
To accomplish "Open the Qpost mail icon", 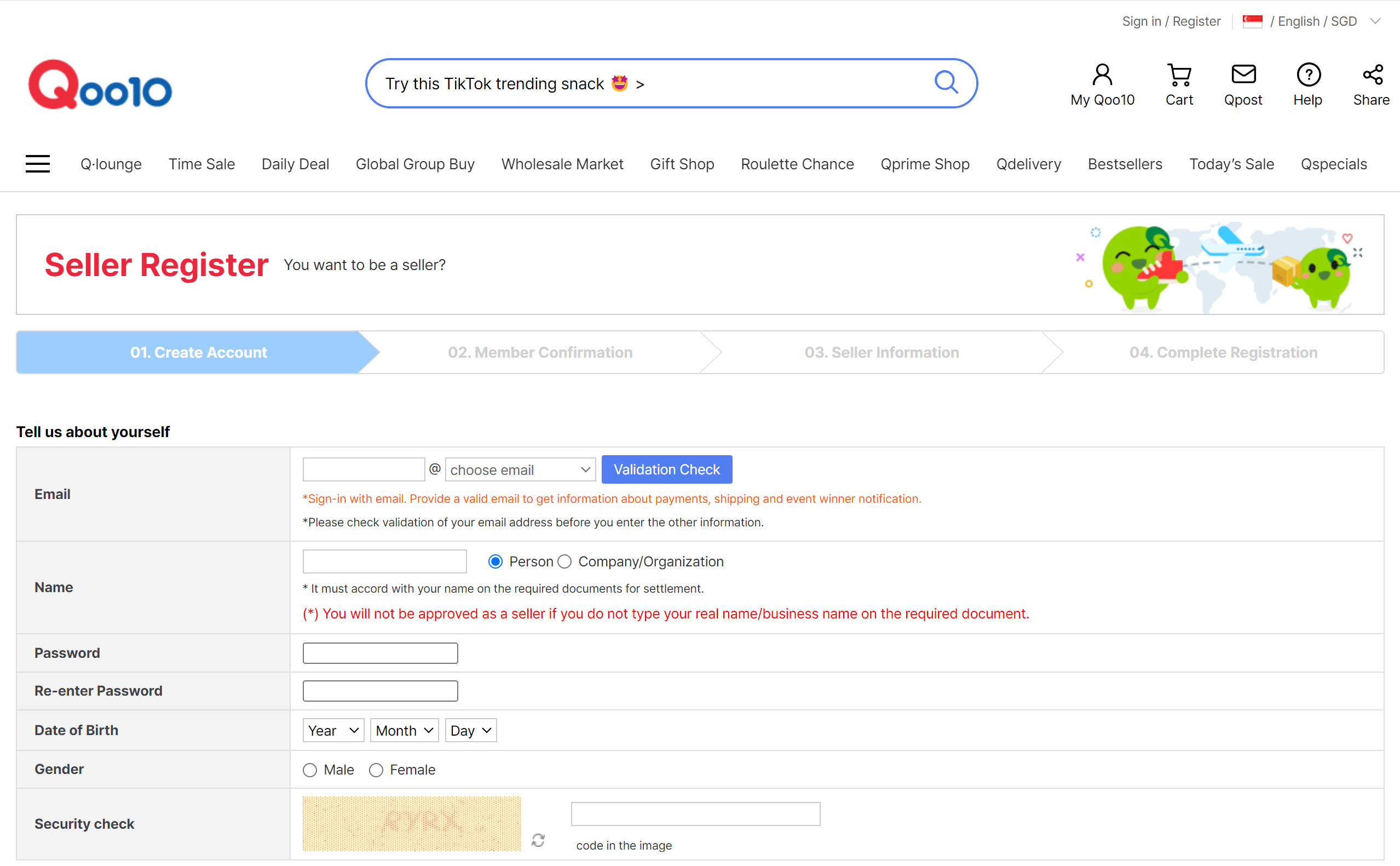I will (x=1243, y=75).
